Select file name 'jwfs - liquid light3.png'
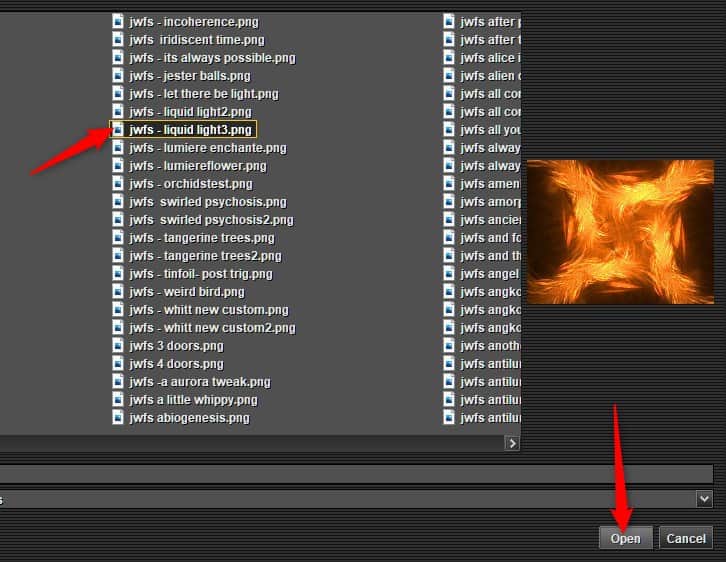This screenshot has width=726, height=562. point(190,130)
